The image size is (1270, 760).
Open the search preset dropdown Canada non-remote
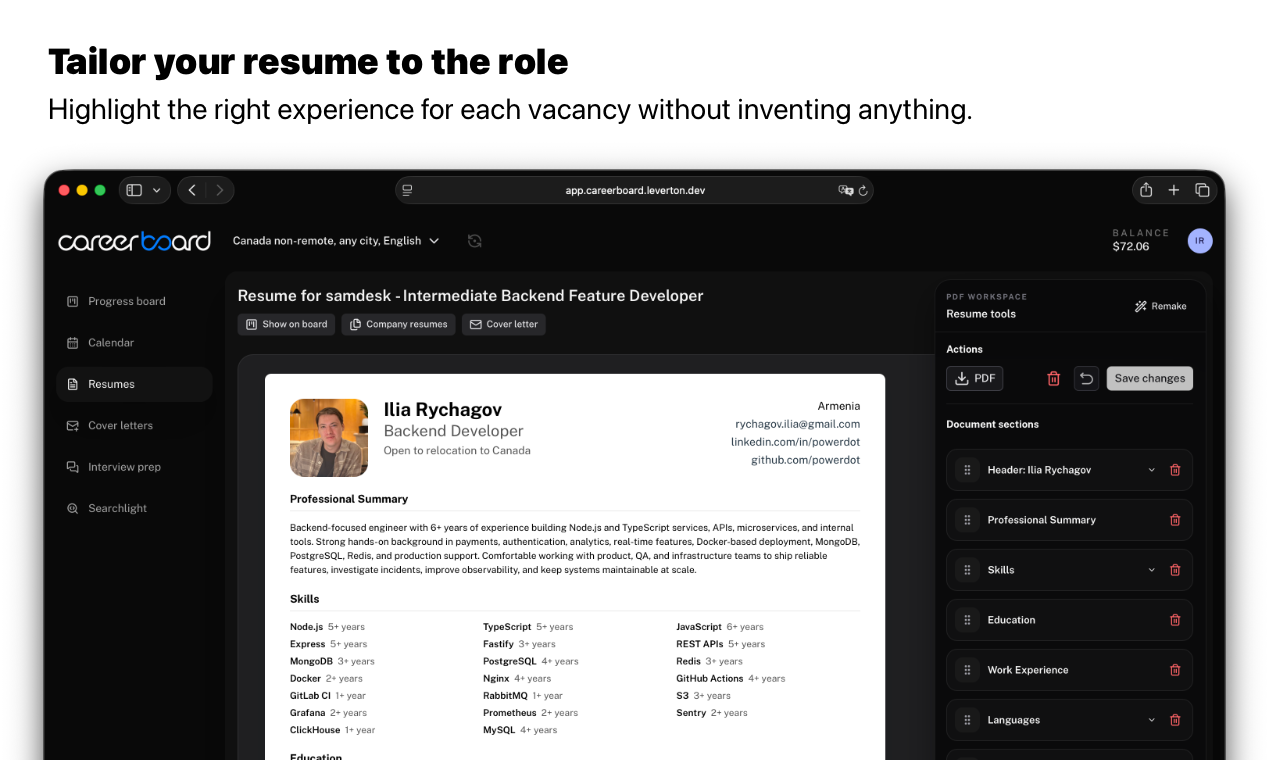coord(336,241)
